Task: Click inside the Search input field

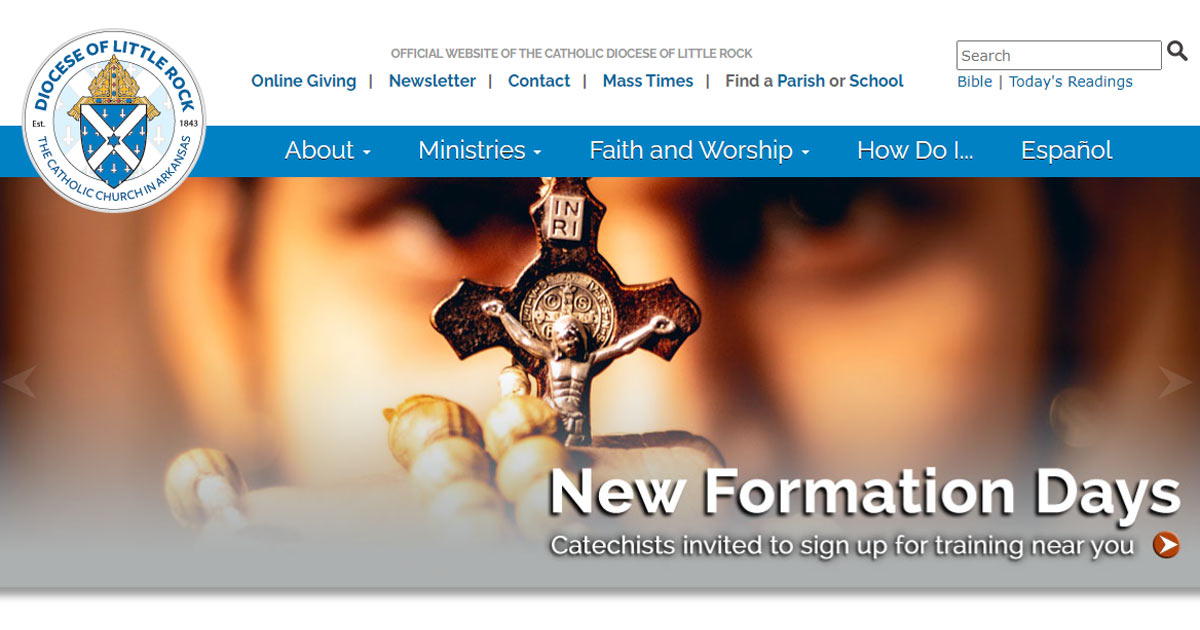Action: 1059,55
